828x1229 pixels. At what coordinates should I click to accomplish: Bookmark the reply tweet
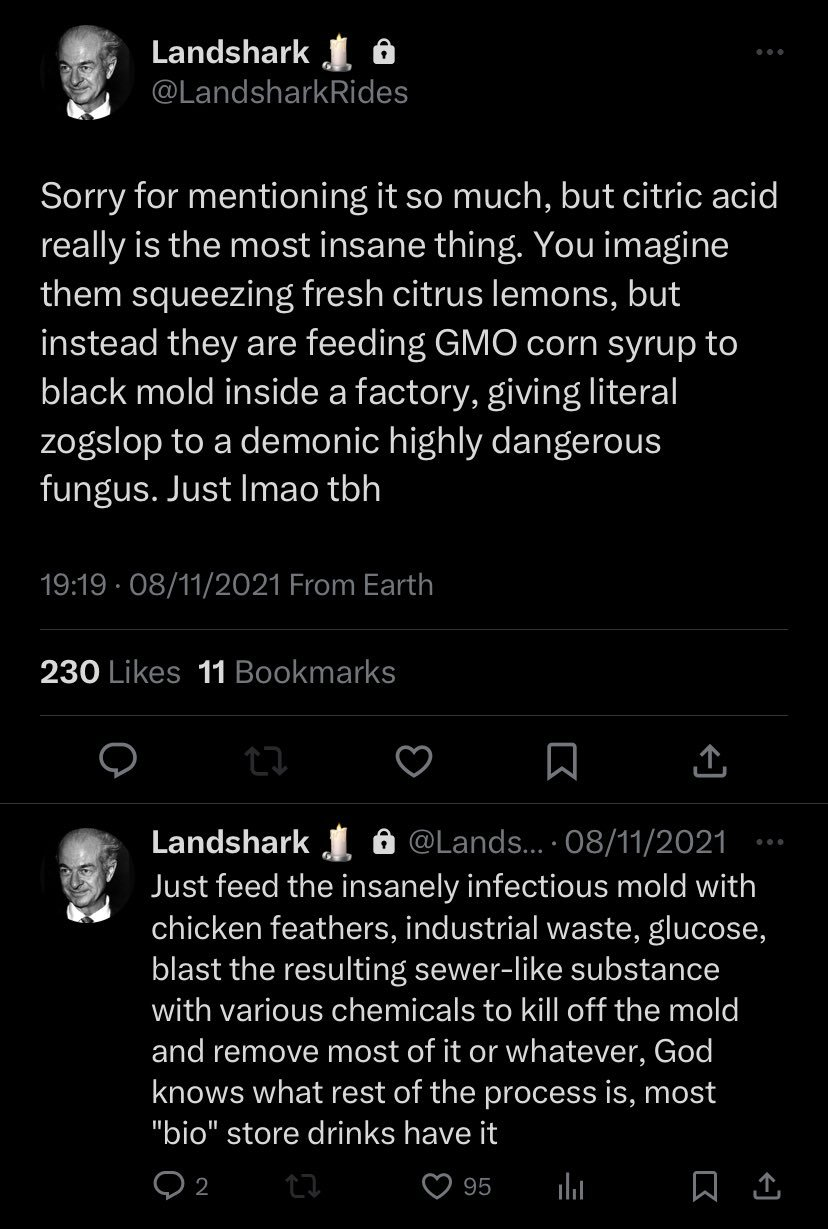(705, 1186)
